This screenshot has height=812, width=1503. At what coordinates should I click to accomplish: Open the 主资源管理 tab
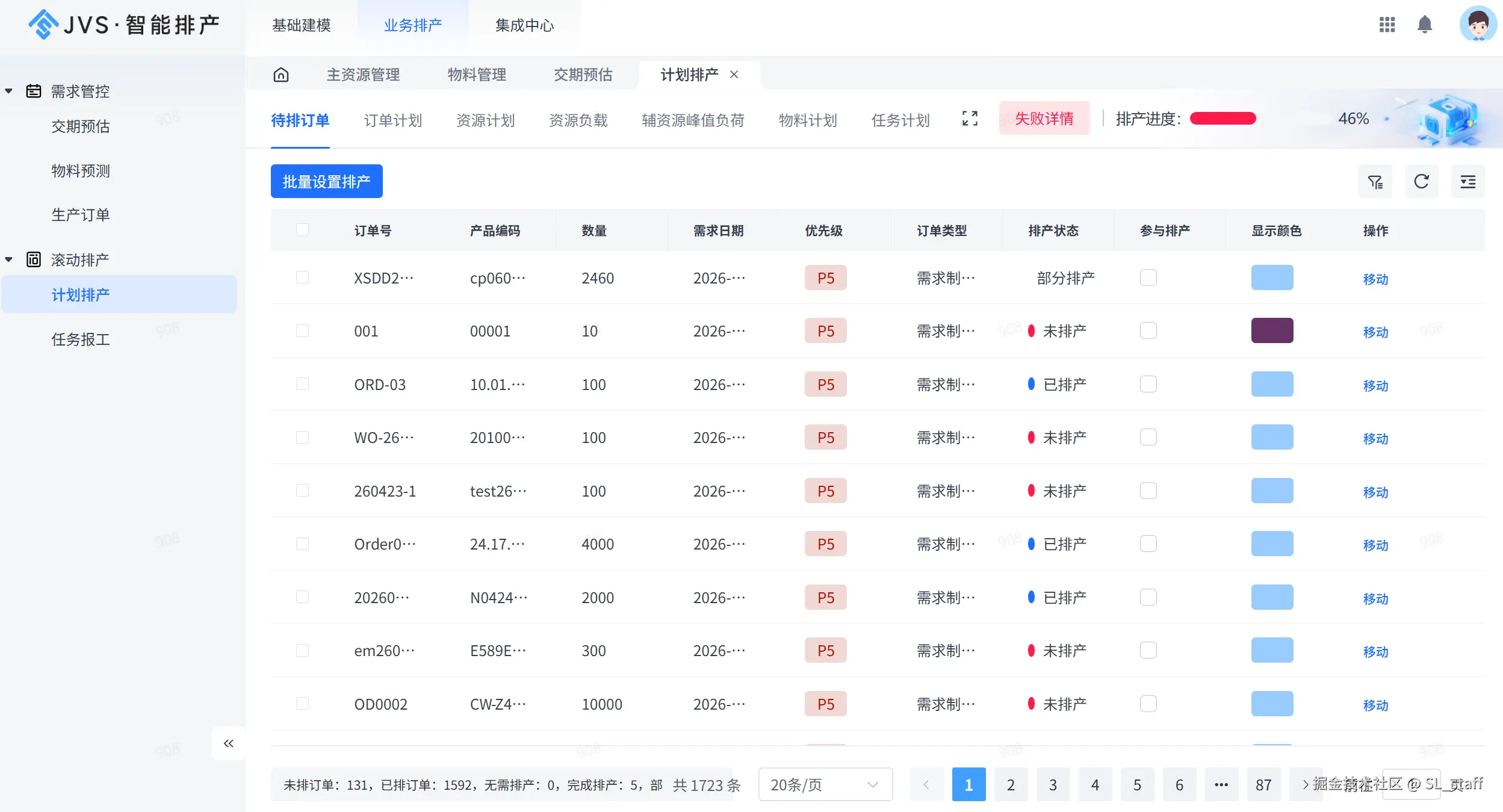click(363, 75)
